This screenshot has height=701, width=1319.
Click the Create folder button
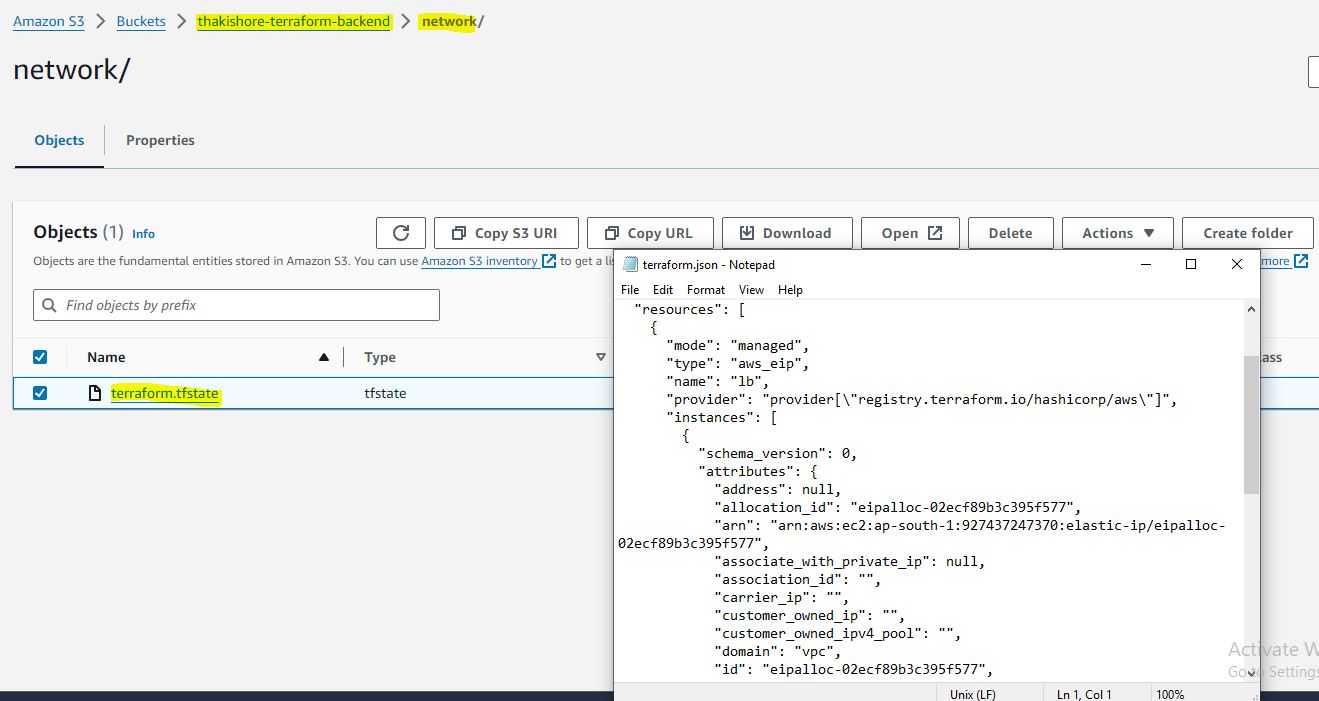tap(1247, 233)
